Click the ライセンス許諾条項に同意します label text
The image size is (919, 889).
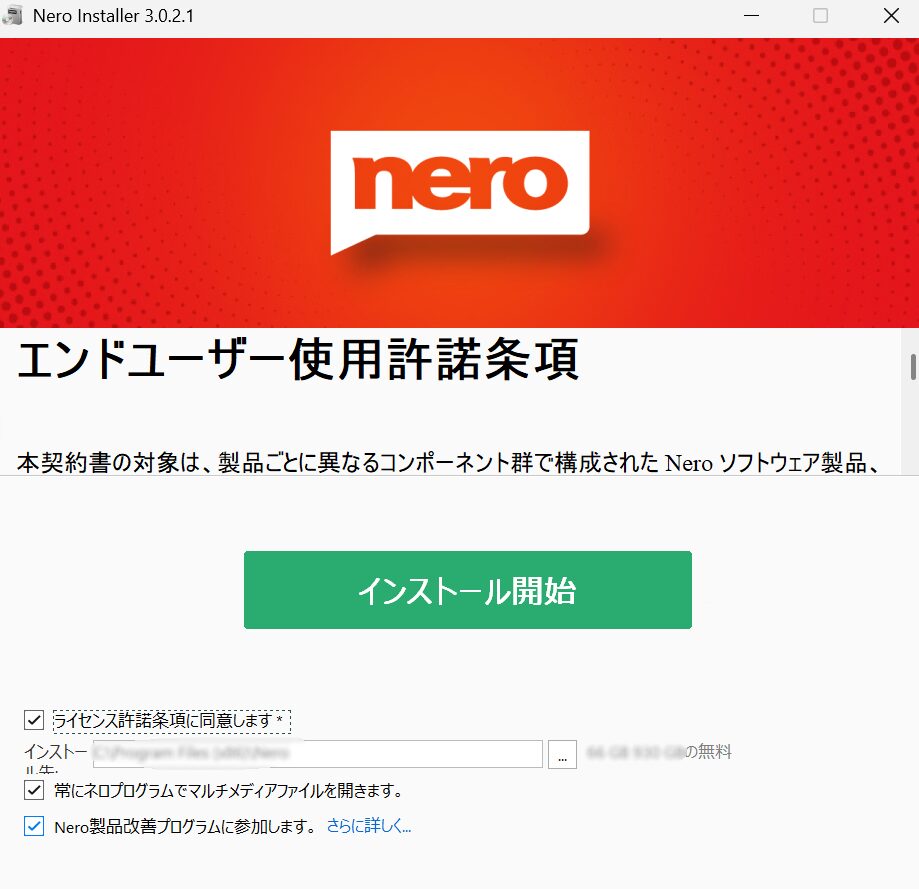point(169,720)
